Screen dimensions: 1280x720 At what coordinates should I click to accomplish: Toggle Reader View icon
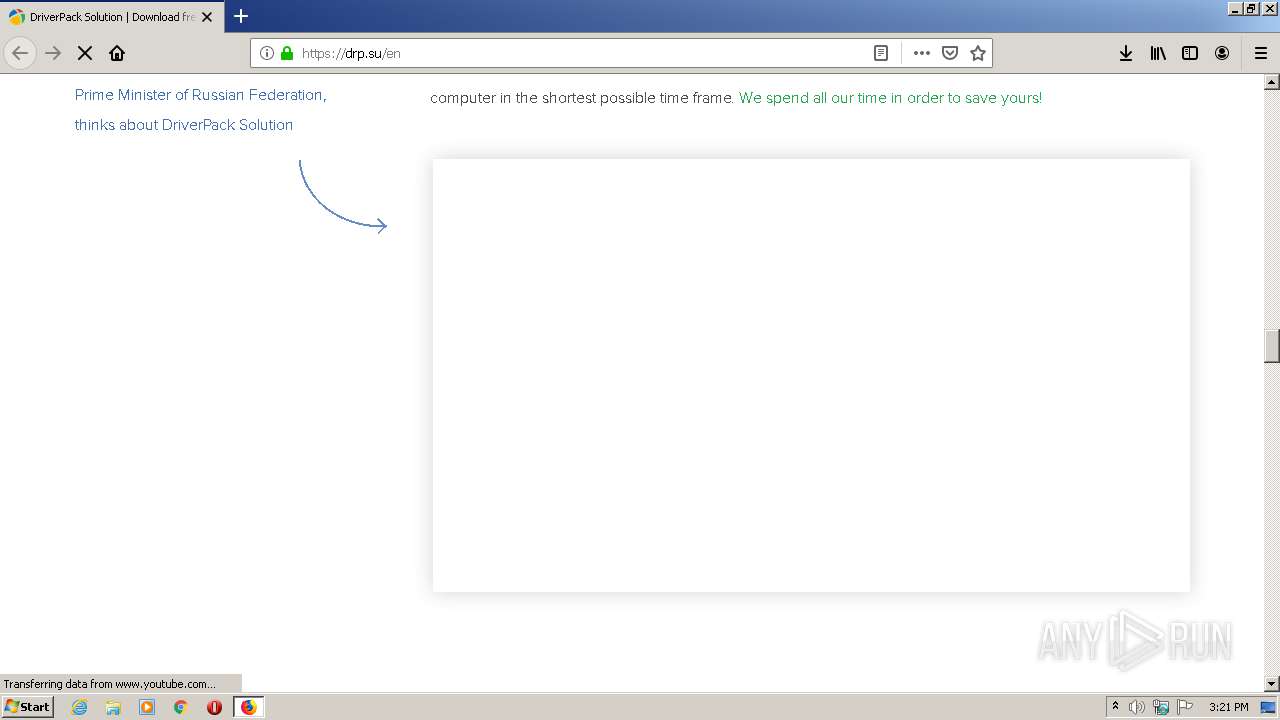point(881,53)
